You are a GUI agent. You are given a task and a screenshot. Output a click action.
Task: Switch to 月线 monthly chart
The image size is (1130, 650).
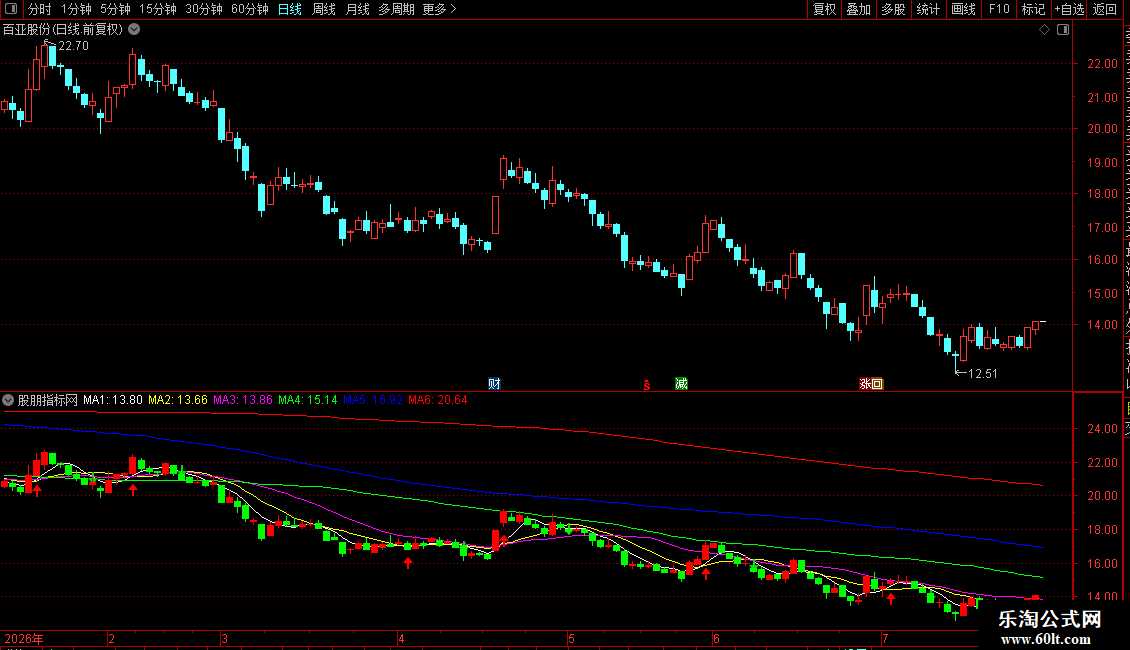[x=357, y=9]
